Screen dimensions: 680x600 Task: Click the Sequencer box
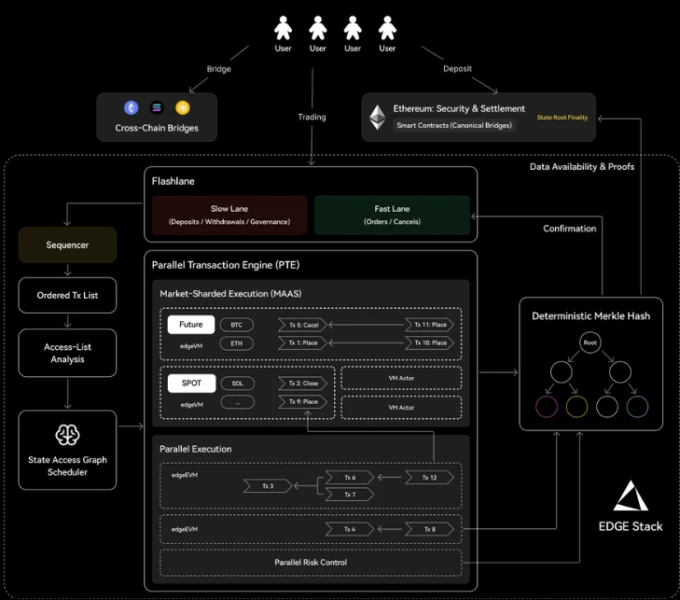67,245
